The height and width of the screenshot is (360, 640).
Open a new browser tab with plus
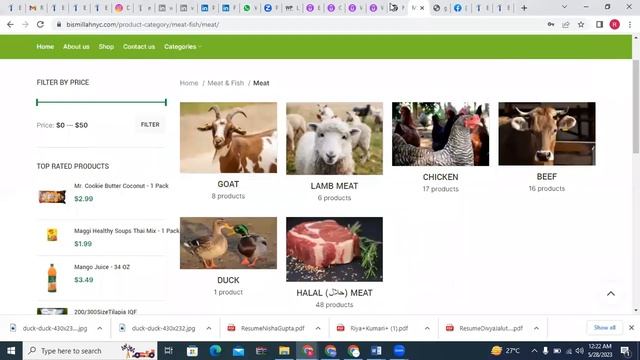click(524, 8)
